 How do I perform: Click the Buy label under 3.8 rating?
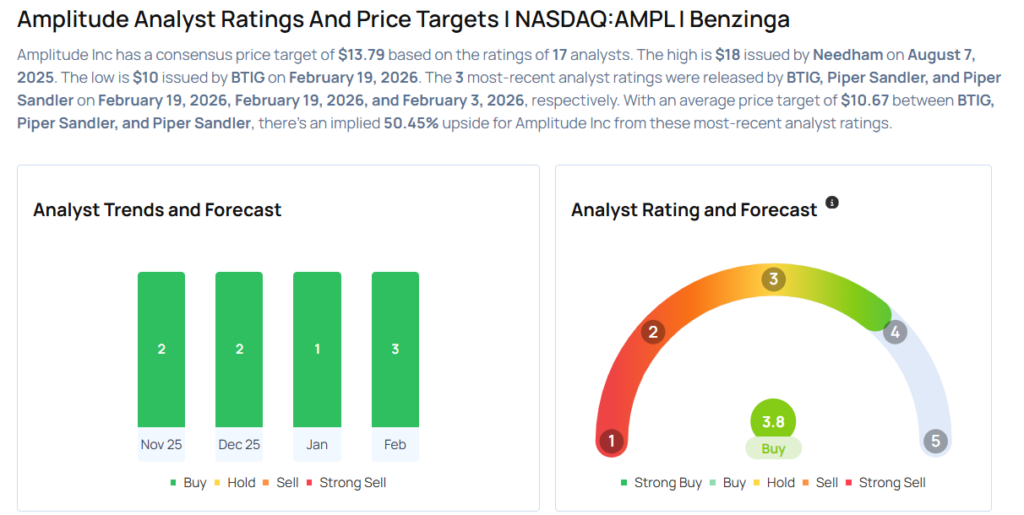click(x=773, y=449)
